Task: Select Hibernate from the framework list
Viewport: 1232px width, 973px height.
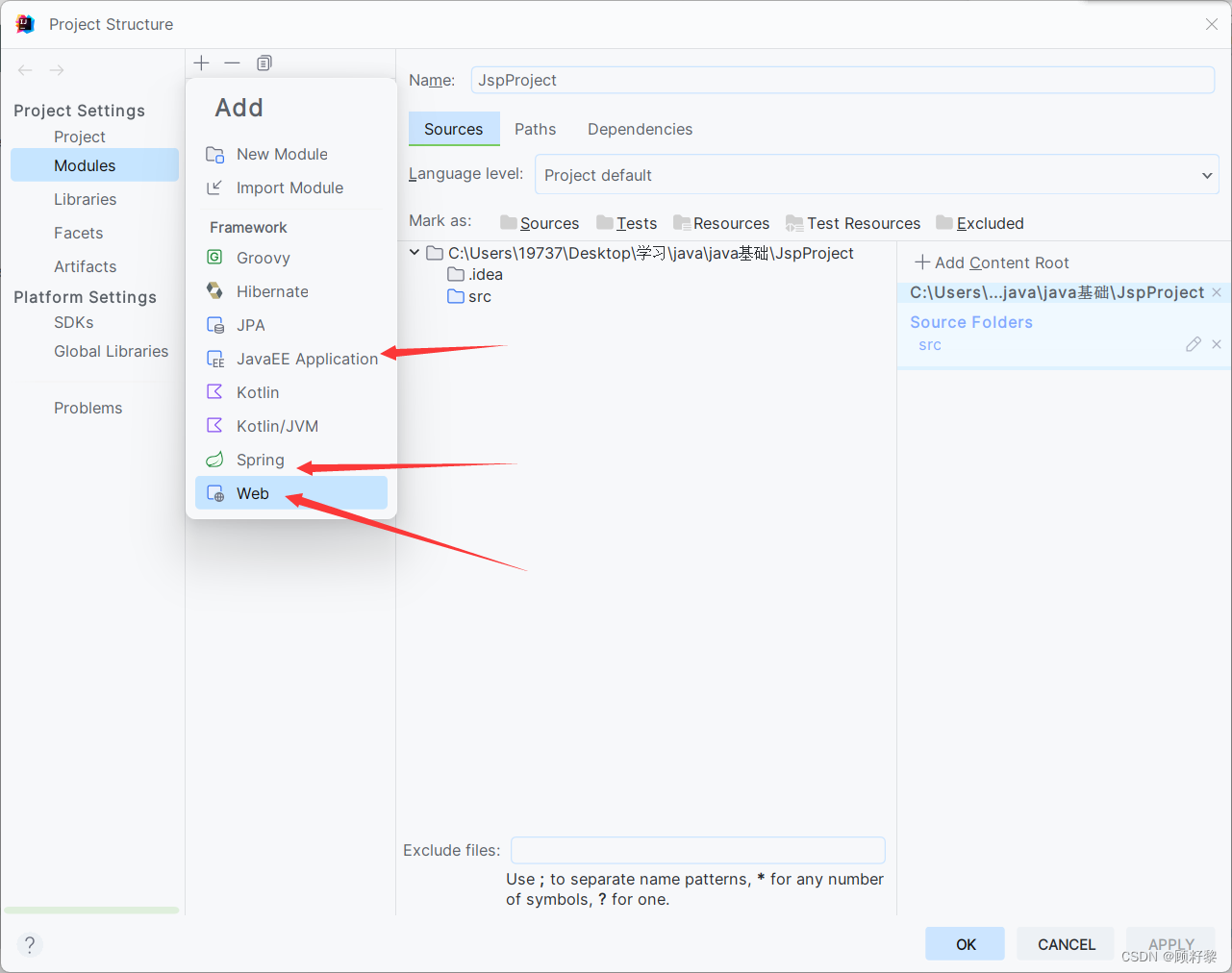Action: tap(291, 291)
